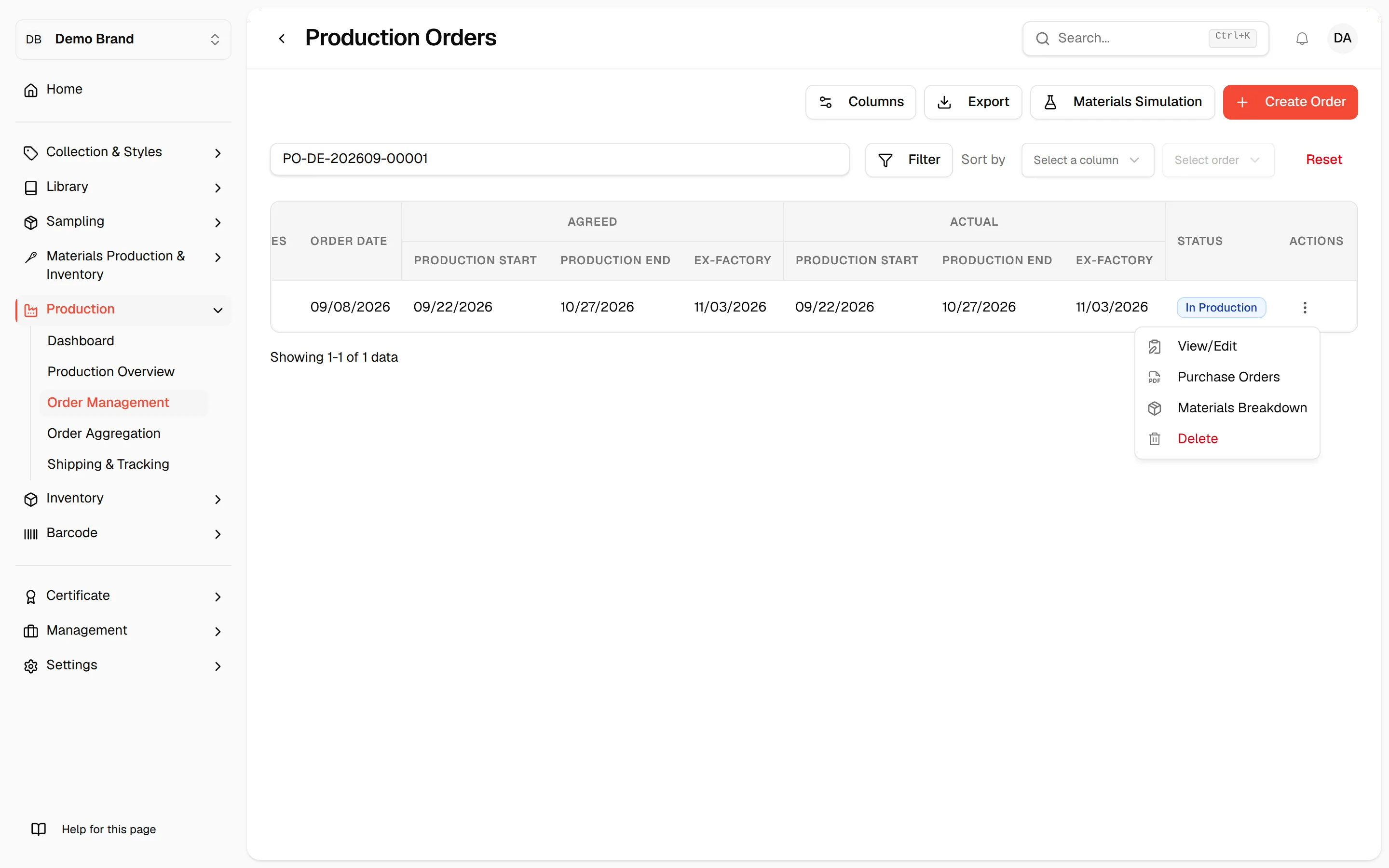Collapse the Production section chevron
Screen dimensions: 1389x868
pos(218,310)
